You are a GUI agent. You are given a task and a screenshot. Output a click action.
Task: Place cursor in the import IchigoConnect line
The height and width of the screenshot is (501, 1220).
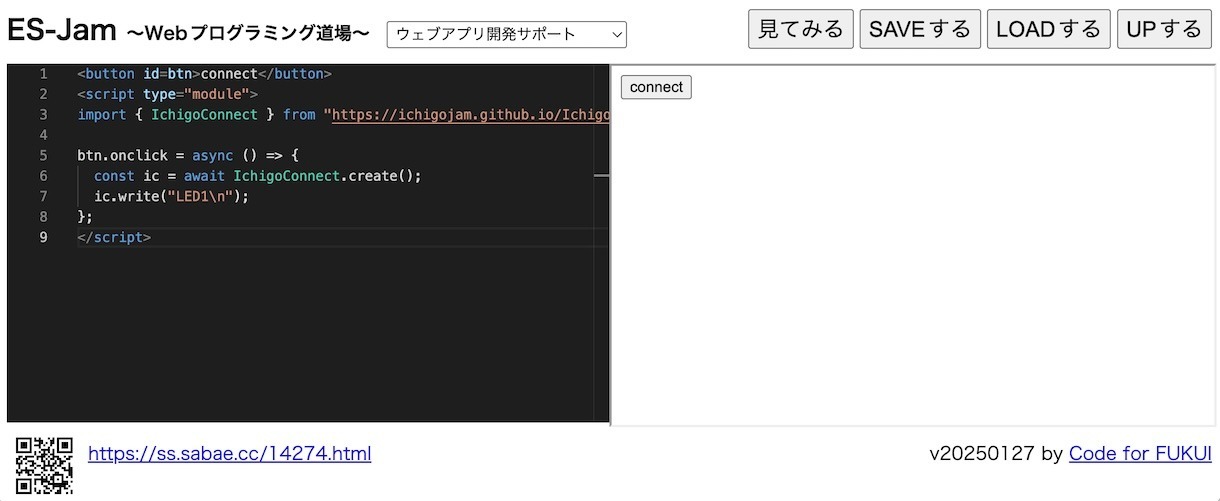coord(343,115)
